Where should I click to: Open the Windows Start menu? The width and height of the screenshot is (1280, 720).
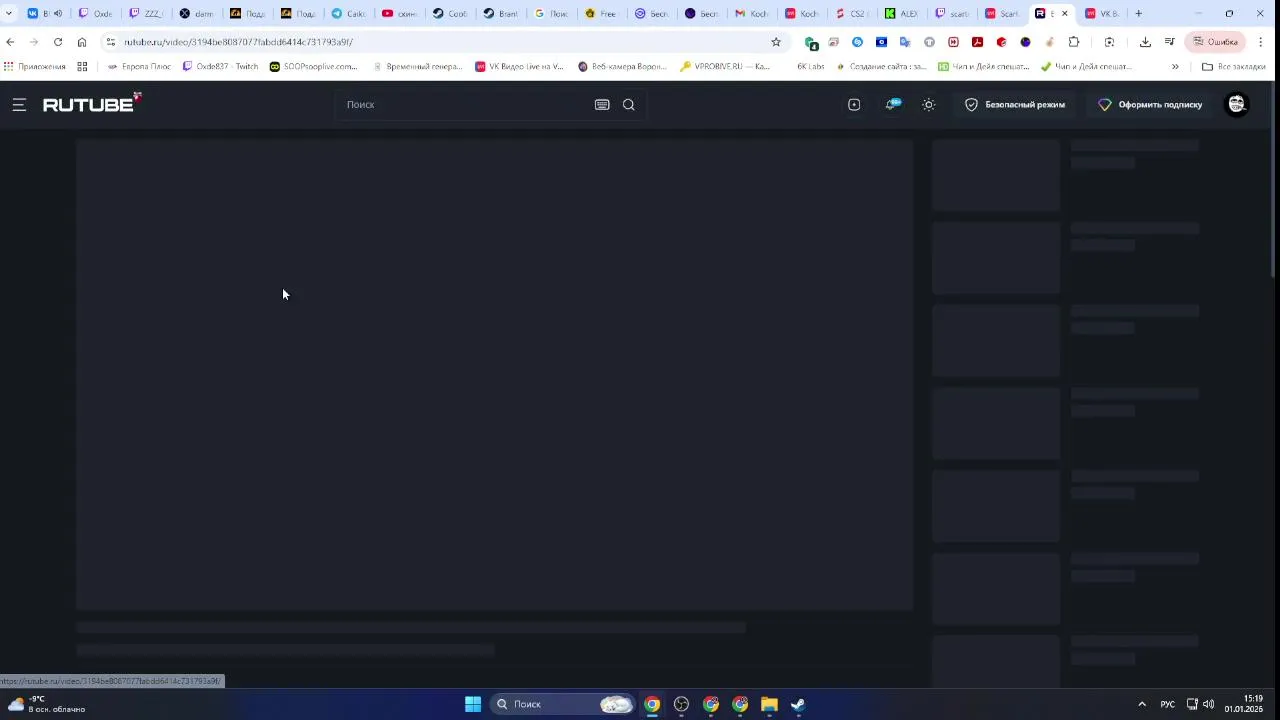point(473,704)
